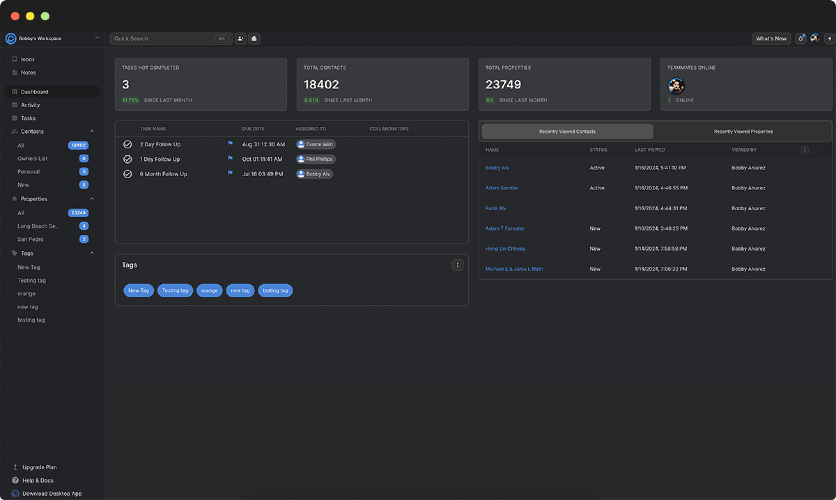Check off the 1 Day Follow Up task
Image resolution: width=836 pixels, height=500 pixels.
tap(127, 159)
